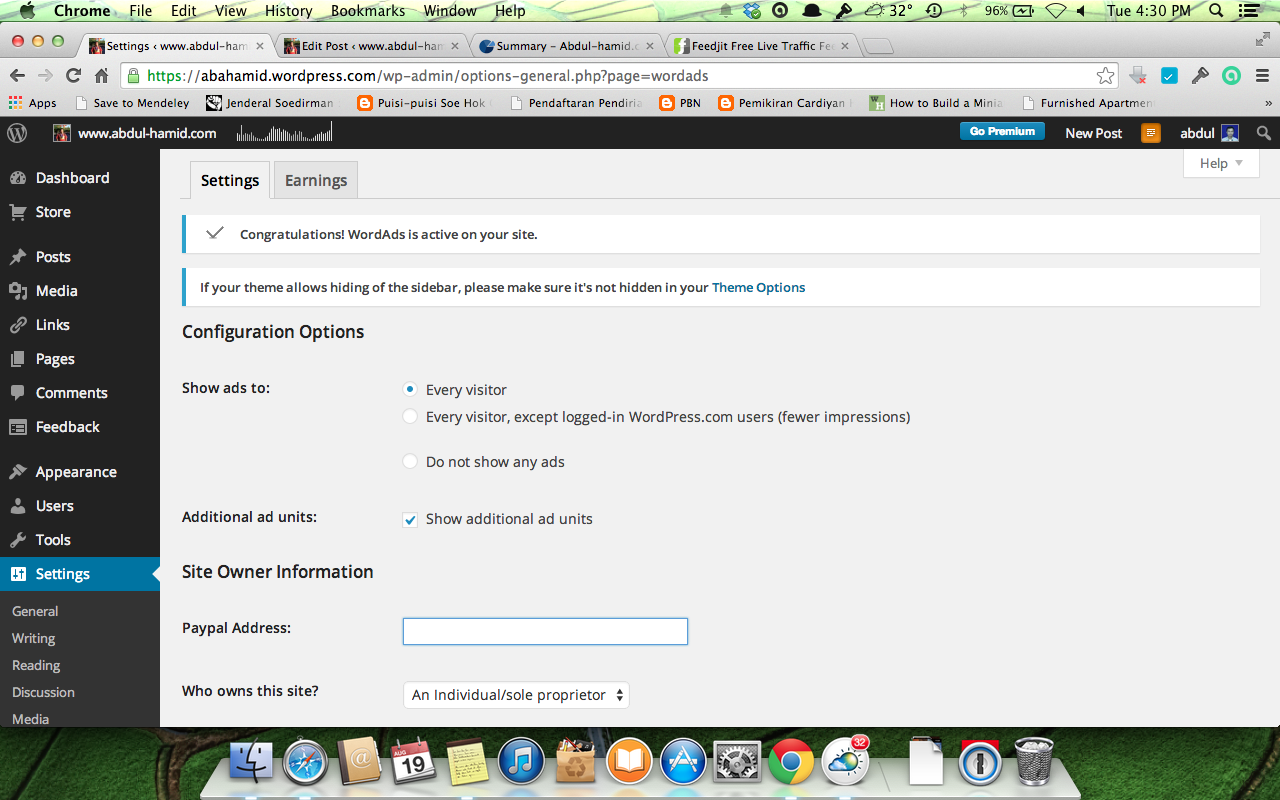The image size is (1280, 800).
Task: Open the Bookmarks menu in menu bar
Action: point(368,11)
